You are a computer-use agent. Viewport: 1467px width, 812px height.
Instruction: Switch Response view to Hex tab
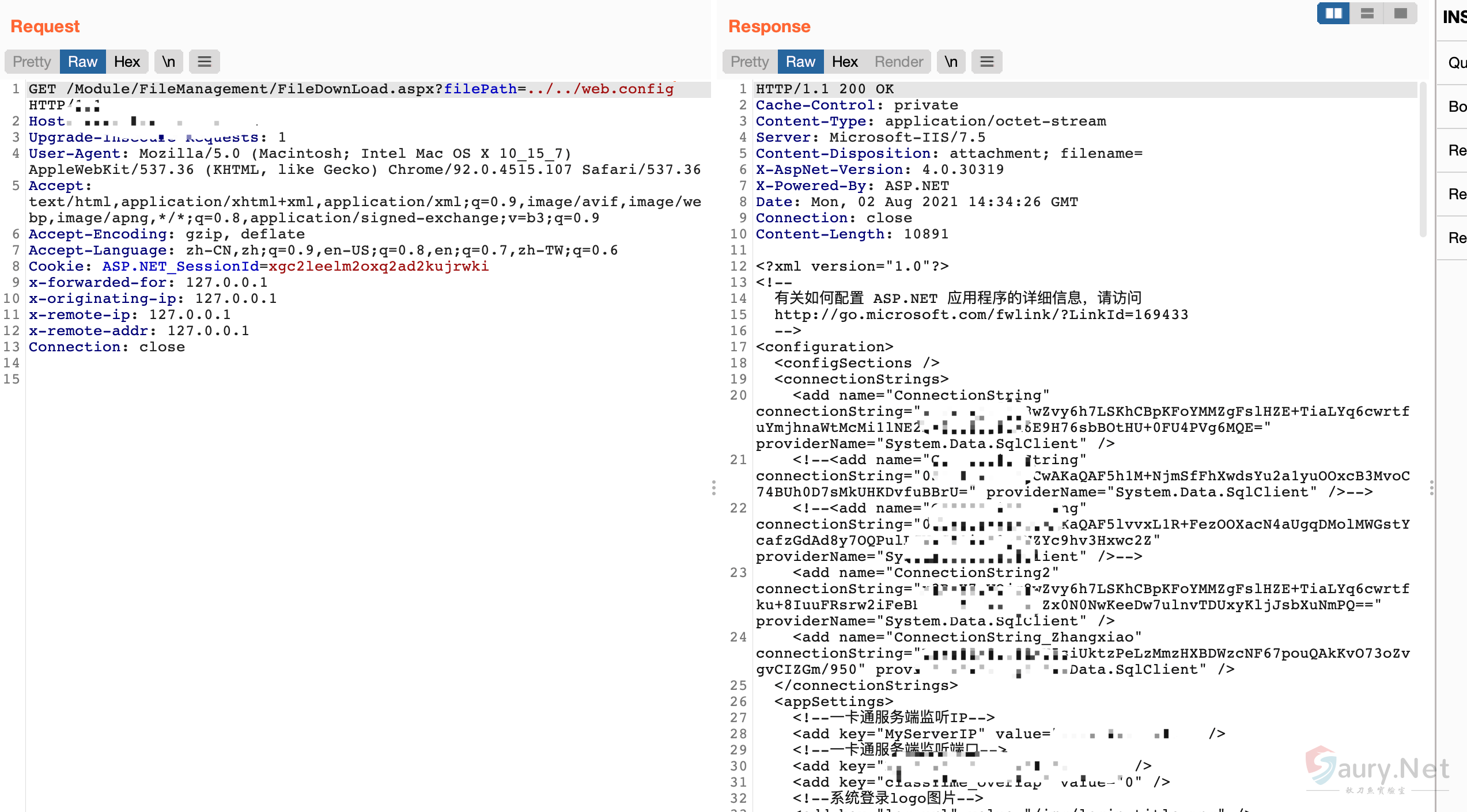[845, 62]
